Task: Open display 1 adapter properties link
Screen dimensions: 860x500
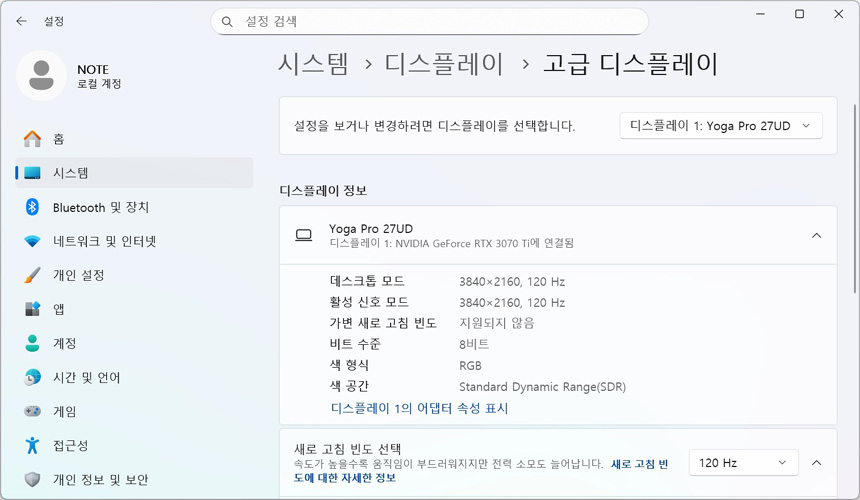Action: 419,408
